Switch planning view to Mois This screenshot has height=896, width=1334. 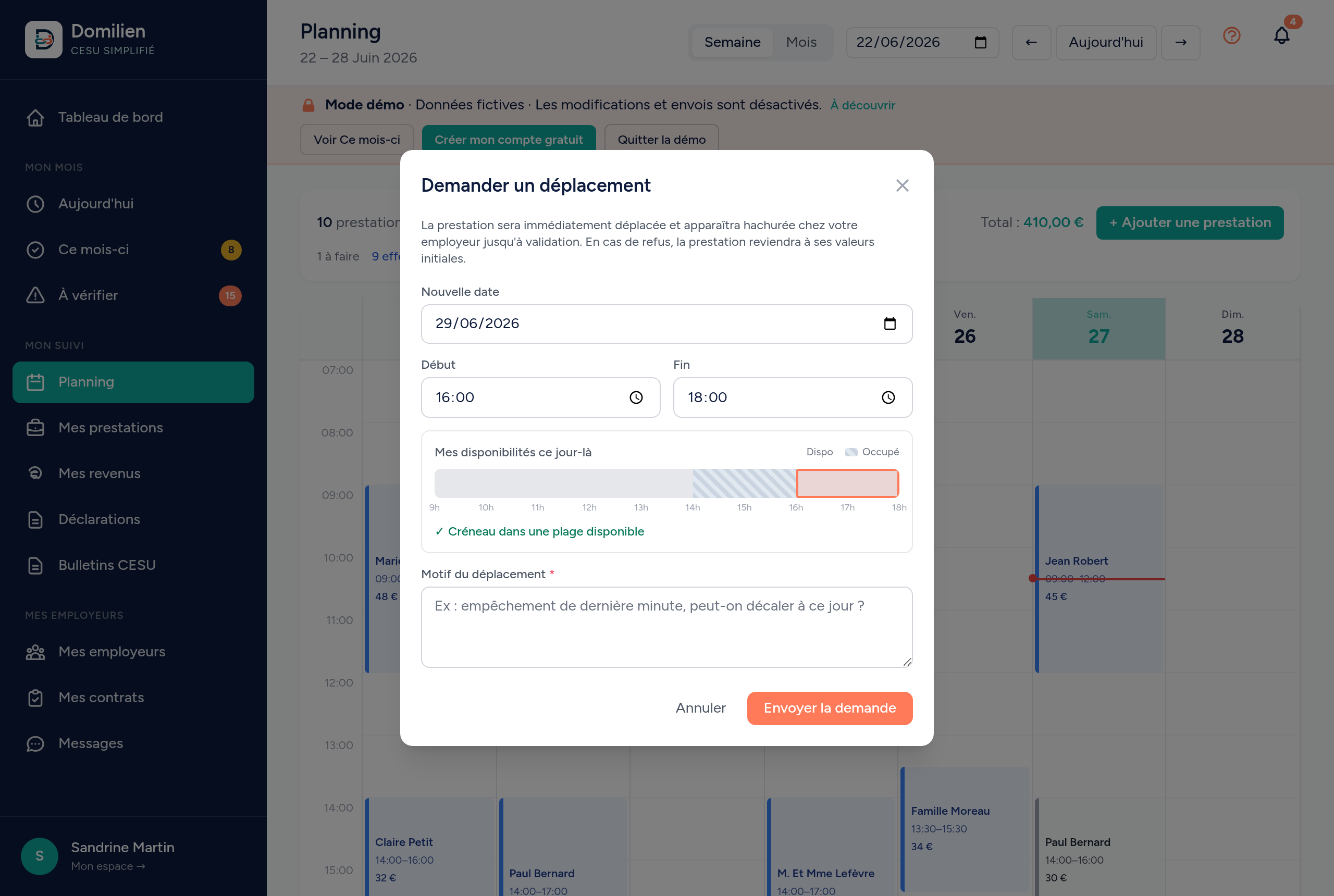click(x=801, y=42)
